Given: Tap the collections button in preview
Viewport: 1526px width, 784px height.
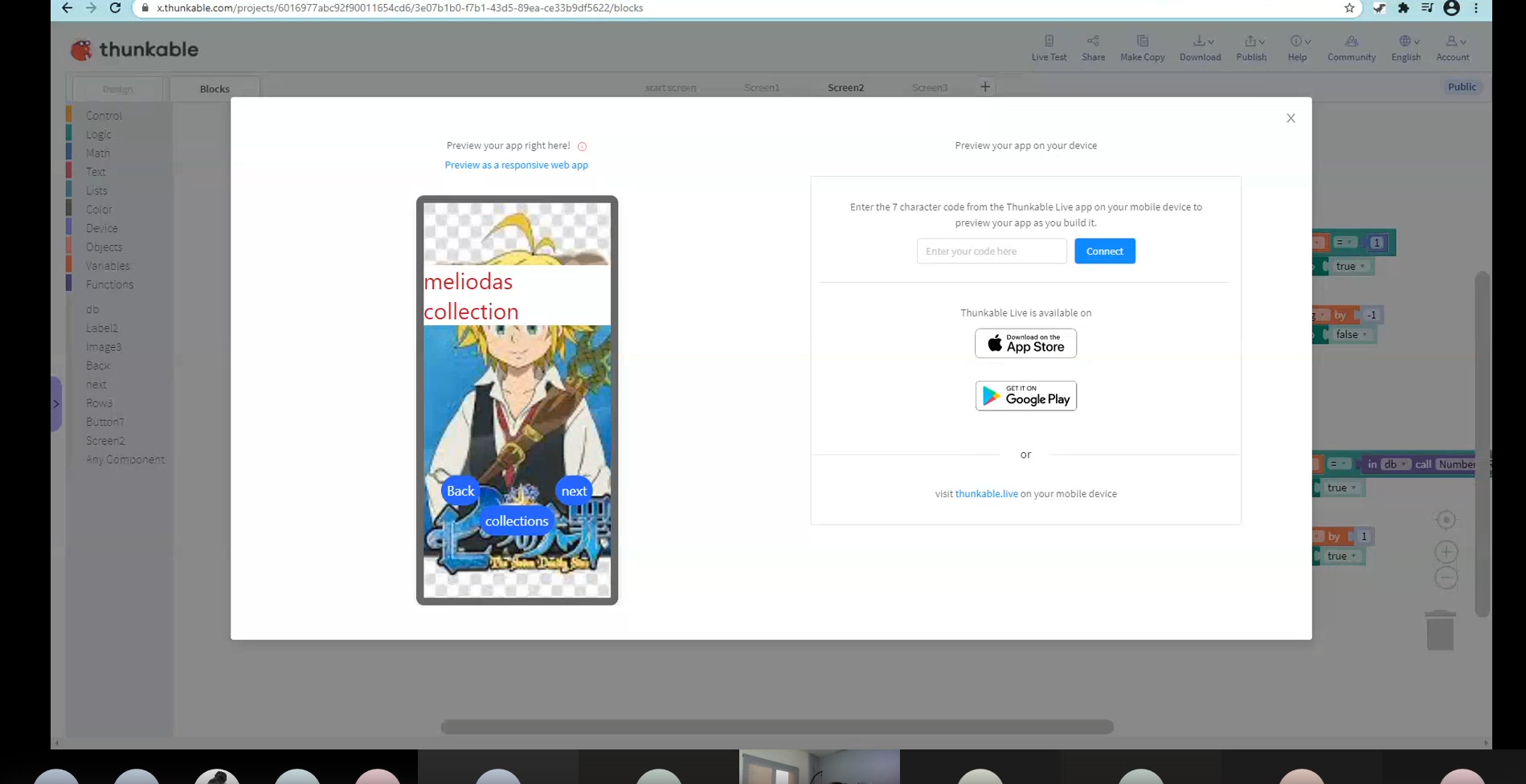Looking at the screenshot, I should click(x=517, y=521).
